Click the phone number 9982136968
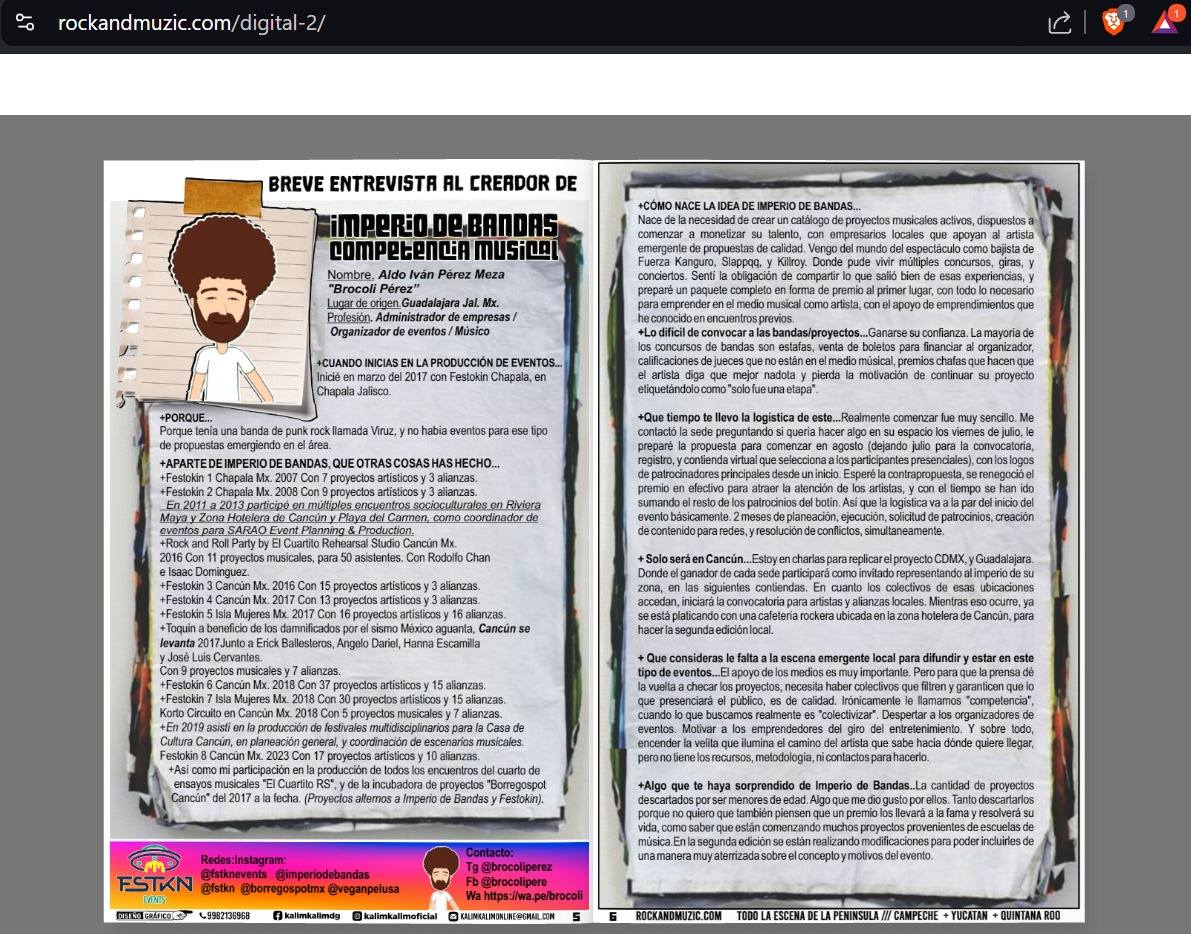Image resolution: width=1191 pixels, height=934 pixels. (x=229, y=916)
